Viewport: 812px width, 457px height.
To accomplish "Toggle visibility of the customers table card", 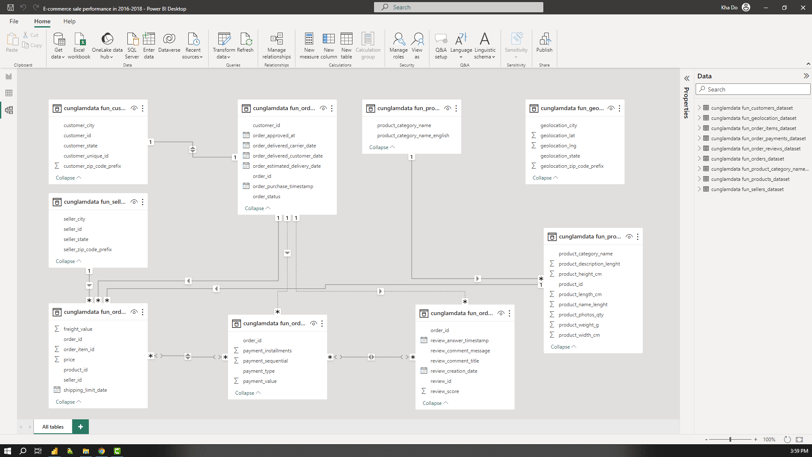I will tap(134, 108).
